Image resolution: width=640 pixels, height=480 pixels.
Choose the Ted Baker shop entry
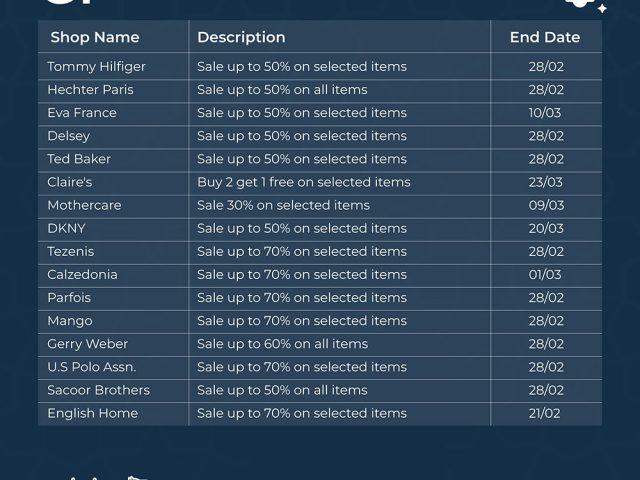(x=79, y=159)
